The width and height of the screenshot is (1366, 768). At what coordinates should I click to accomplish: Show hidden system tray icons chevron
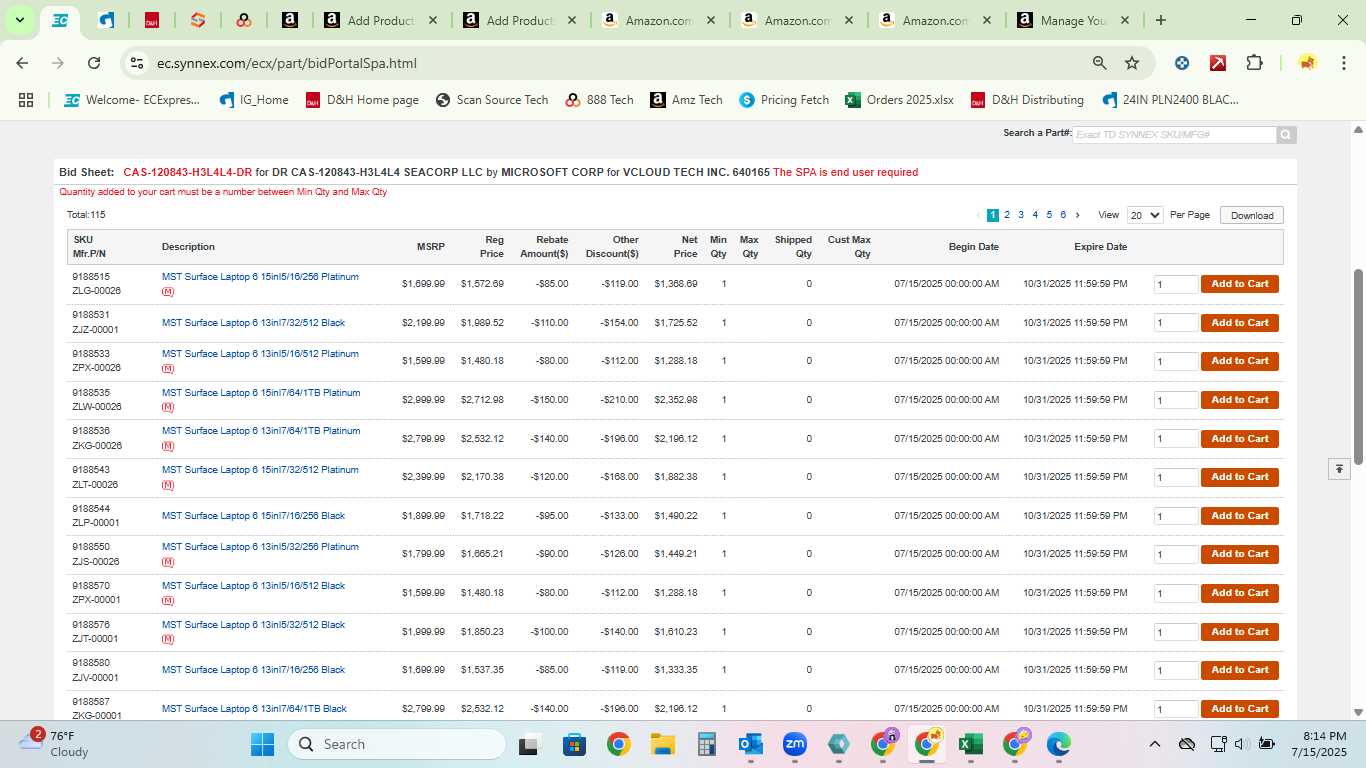coord(1154,744)
